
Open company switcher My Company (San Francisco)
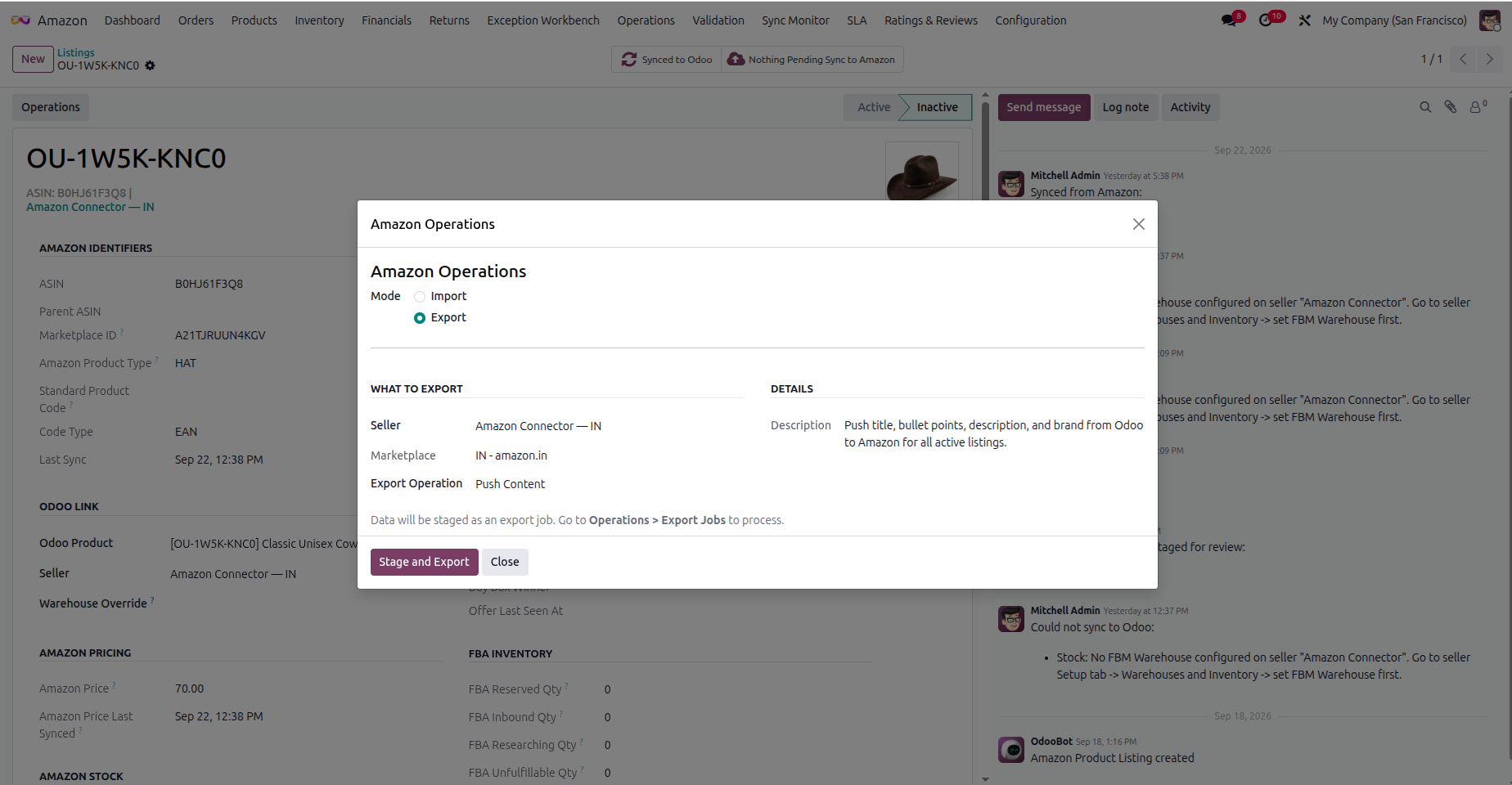[x=1394, y=20]
